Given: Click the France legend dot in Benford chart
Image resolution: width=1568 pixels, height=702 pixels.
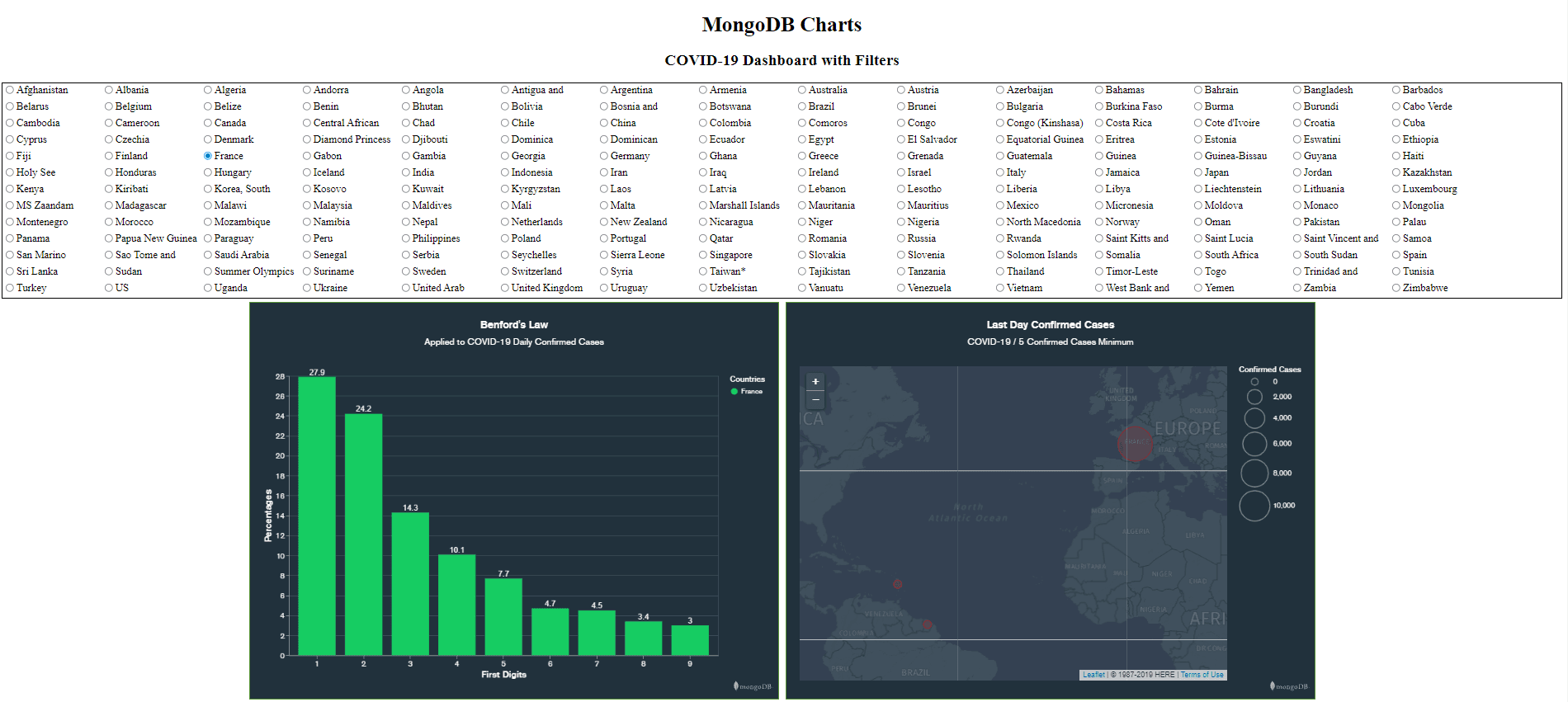Looking at the screenshot, I should point(734,392).
